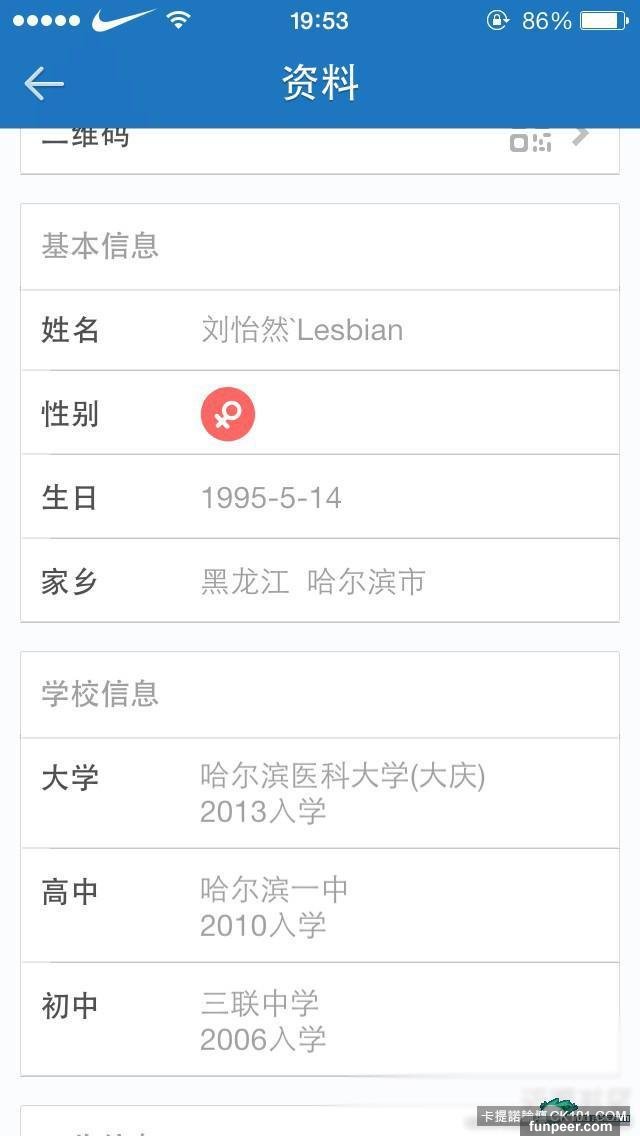Tap the 学校信息 section header
The height and width of the screenshot is (1136, 640).
(x=100, y=694)
